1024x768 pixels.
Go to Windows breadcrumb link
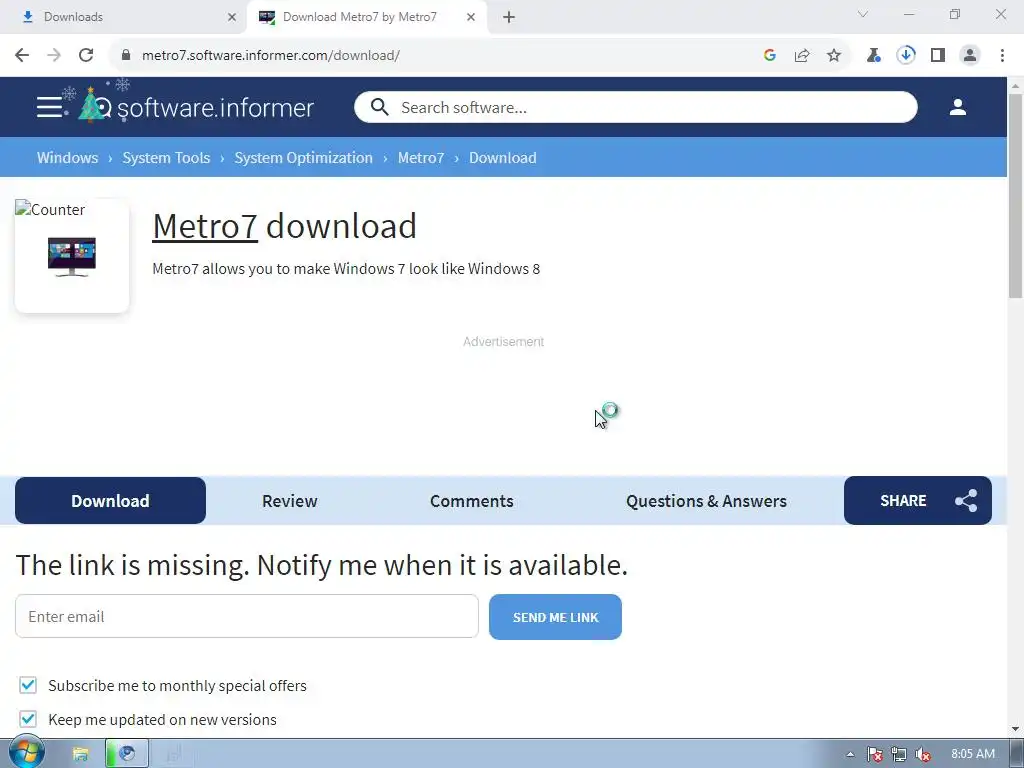pyautogui.click(x=67, y=157)
